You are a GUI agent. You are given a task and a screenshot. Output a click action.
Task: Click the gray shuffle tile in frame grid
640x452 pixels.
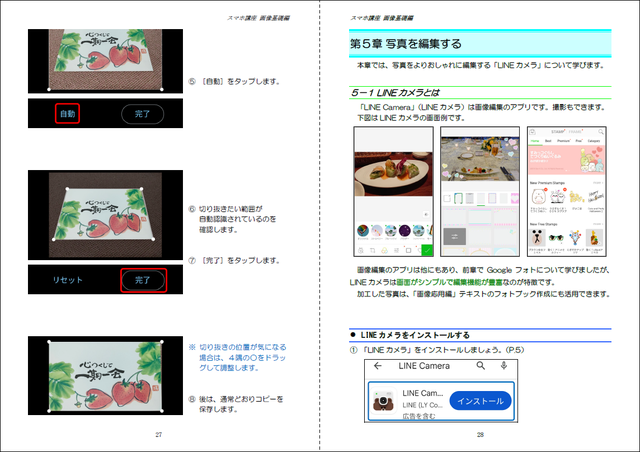tap(455, 236)
